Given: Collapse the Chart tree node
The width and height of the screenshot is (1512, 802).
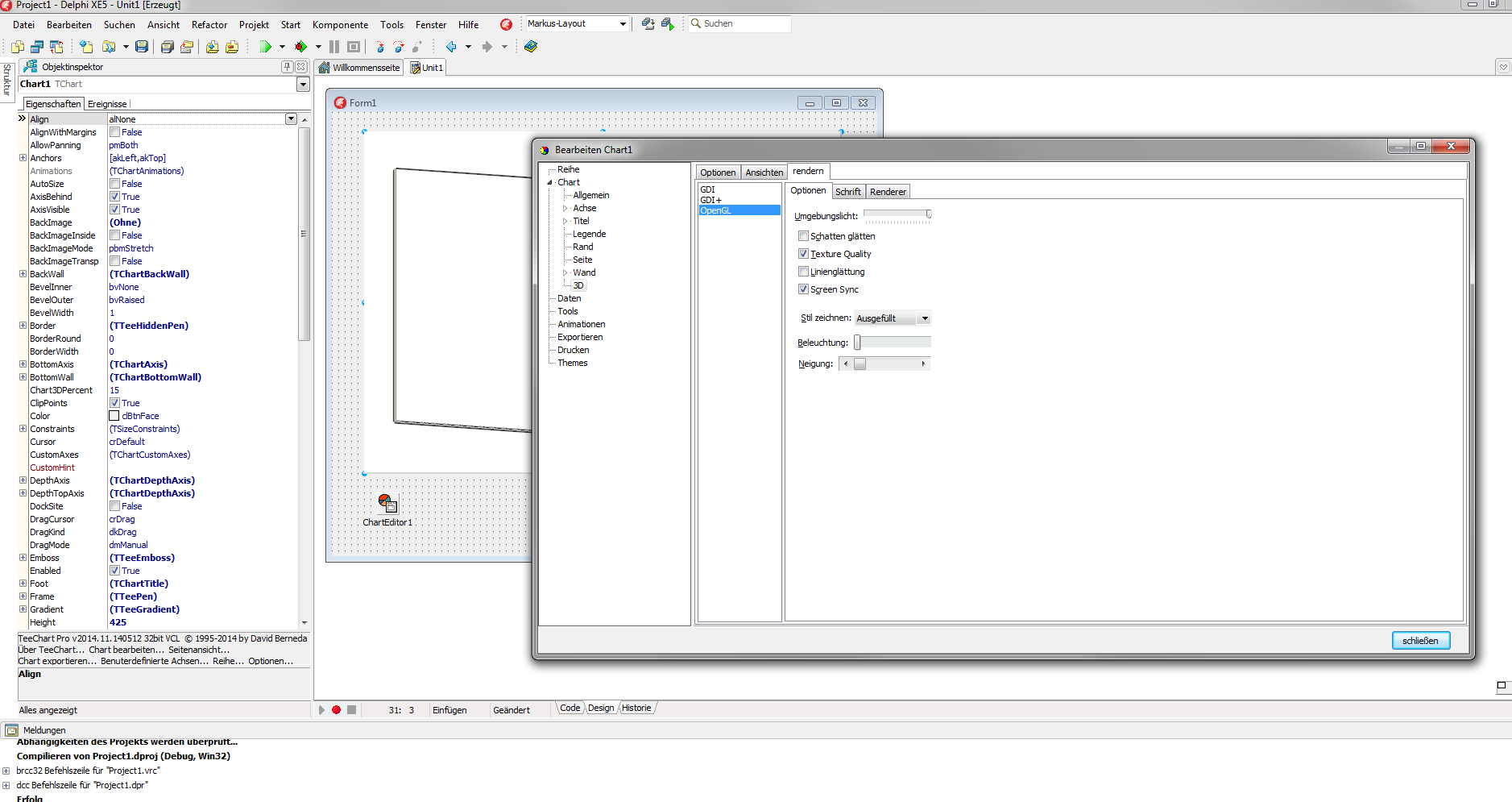Looking at the screenshot, I should [x=550, y=182].
